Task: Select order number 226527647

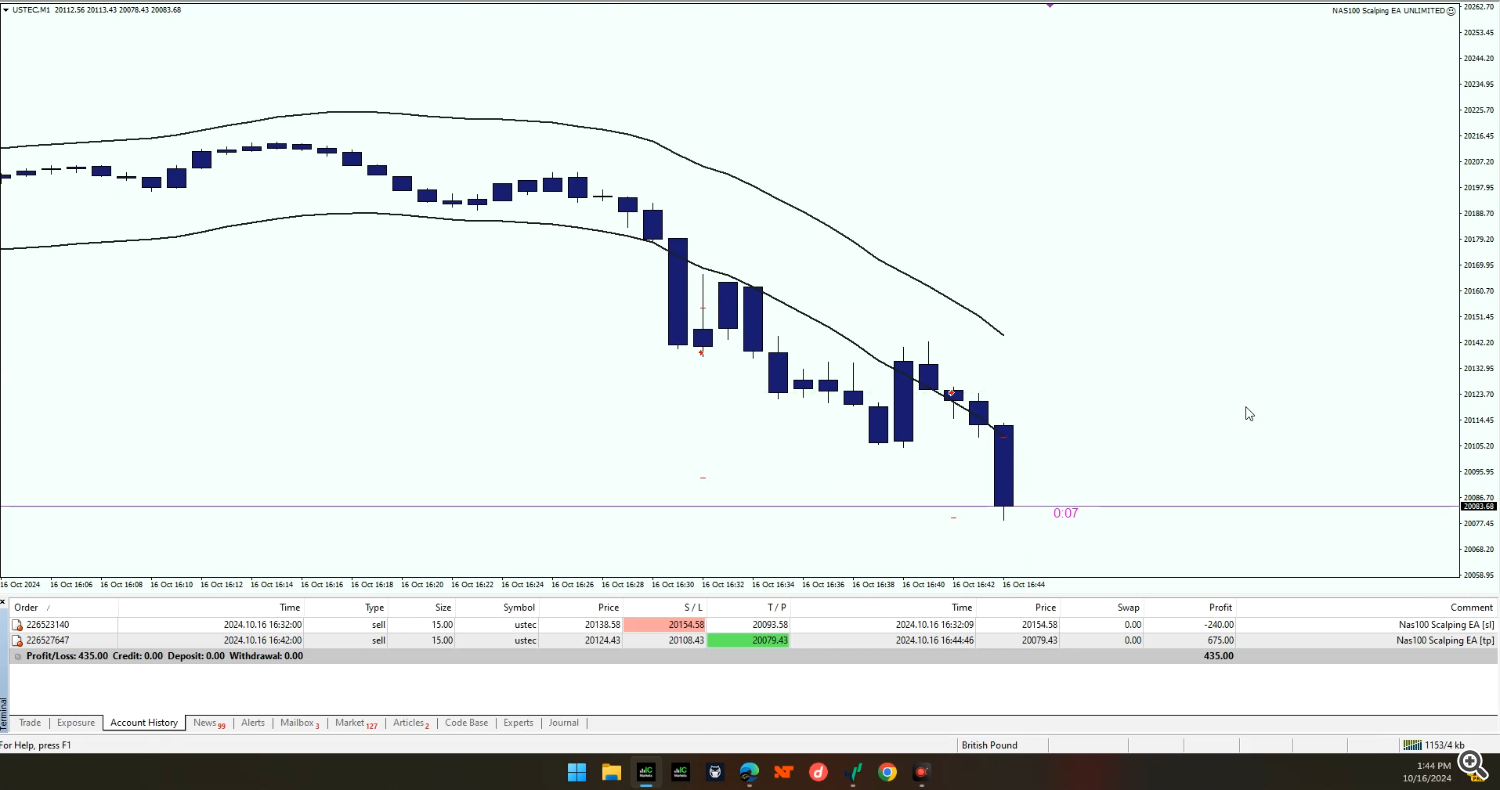Action: [x=48, y=640]
